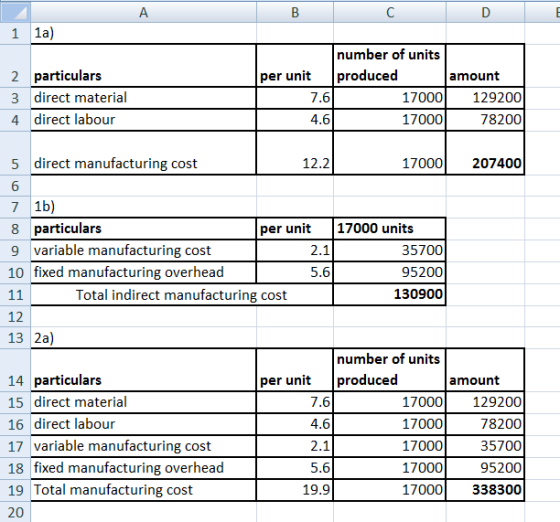Select row 19 header
The height and width of the screenshot is (522, 560).
pyautogui.click(x=15, y=490)
